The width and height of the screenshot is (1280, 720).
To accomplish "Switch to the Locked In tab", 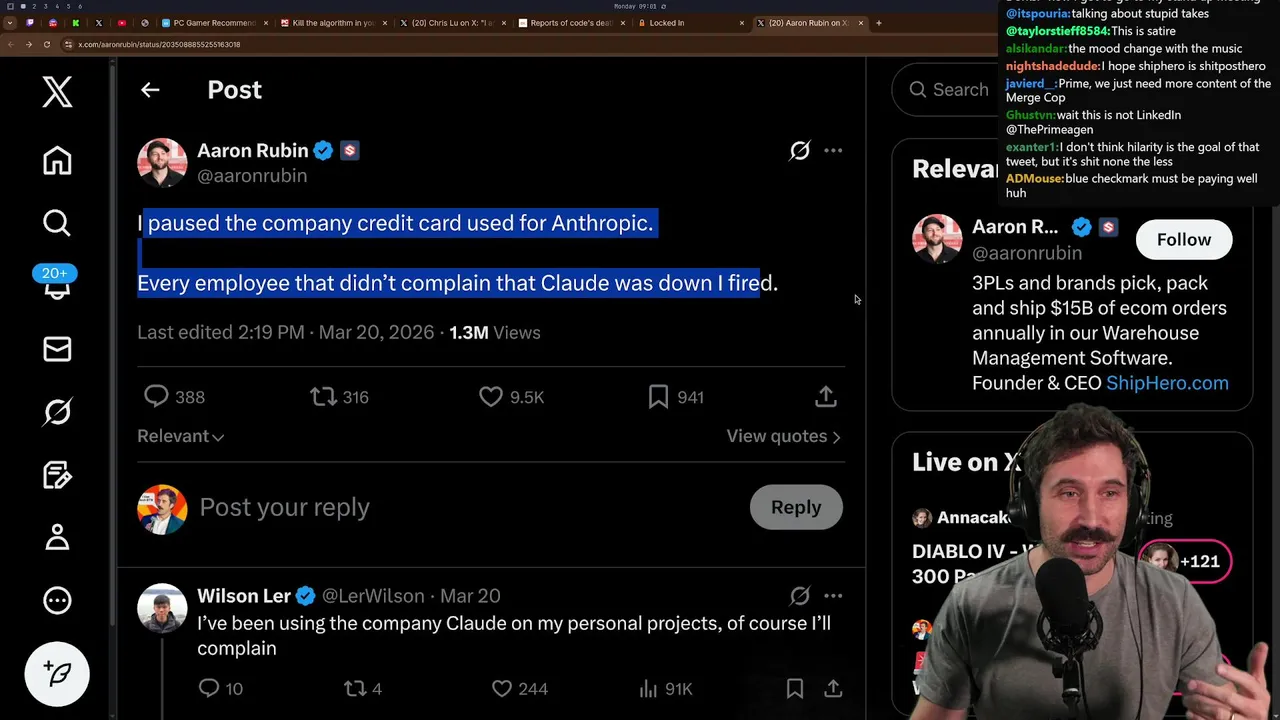I will [x=691, y=23].
